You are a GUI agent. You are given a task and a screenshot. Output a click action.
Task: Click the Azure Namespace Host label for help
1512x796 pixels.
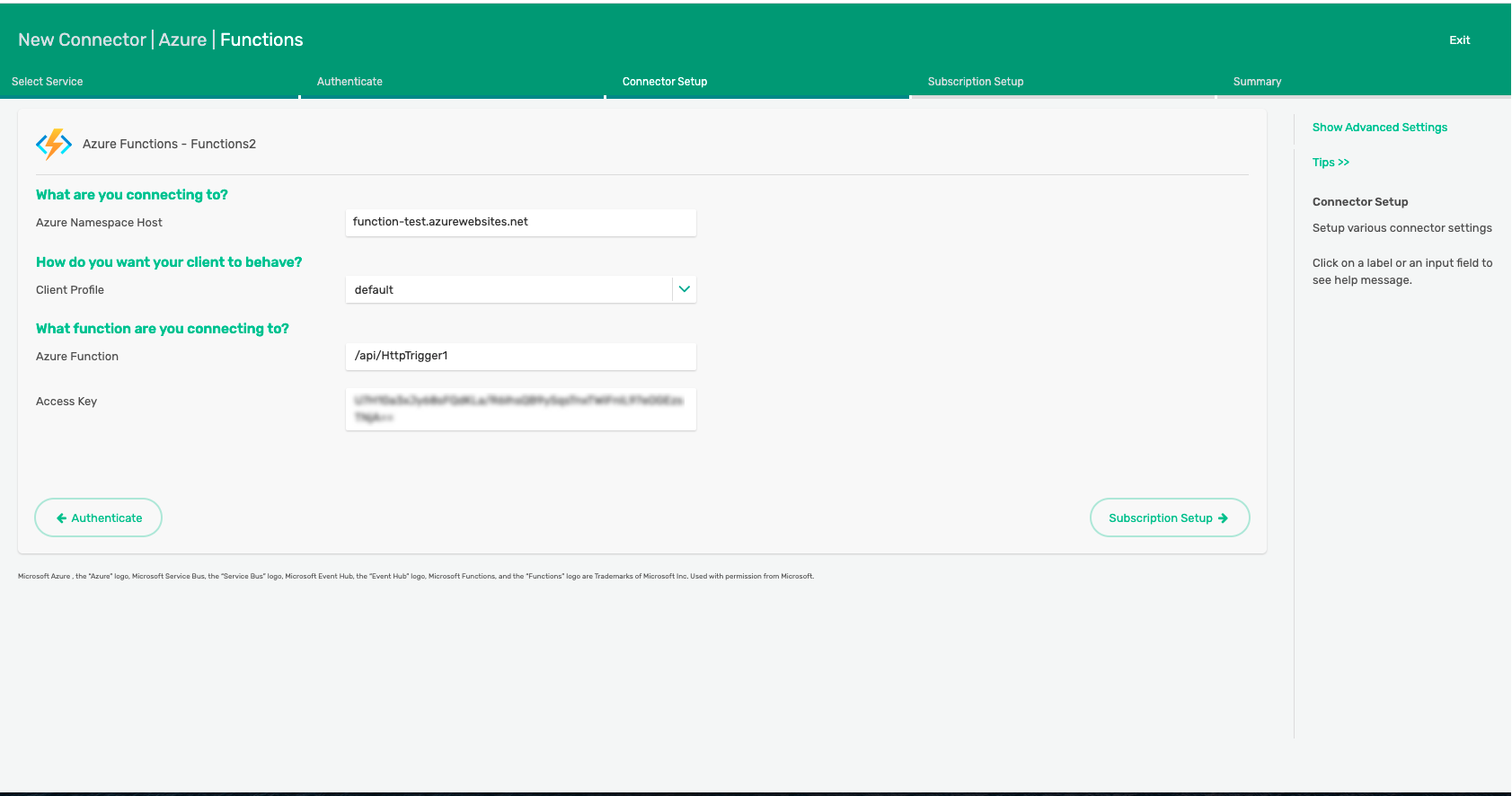click(99, 223)
